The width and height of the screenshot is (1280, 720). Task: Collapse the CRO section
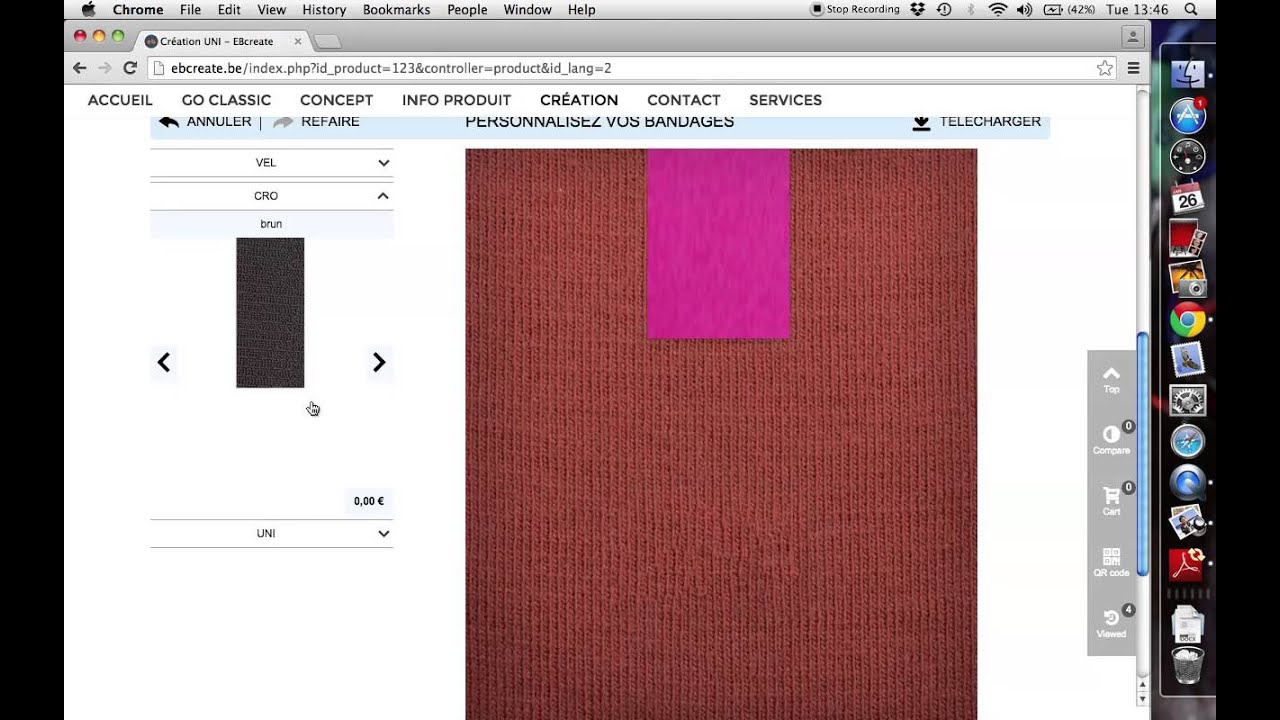pyautogui.click(x=272, y=196)
